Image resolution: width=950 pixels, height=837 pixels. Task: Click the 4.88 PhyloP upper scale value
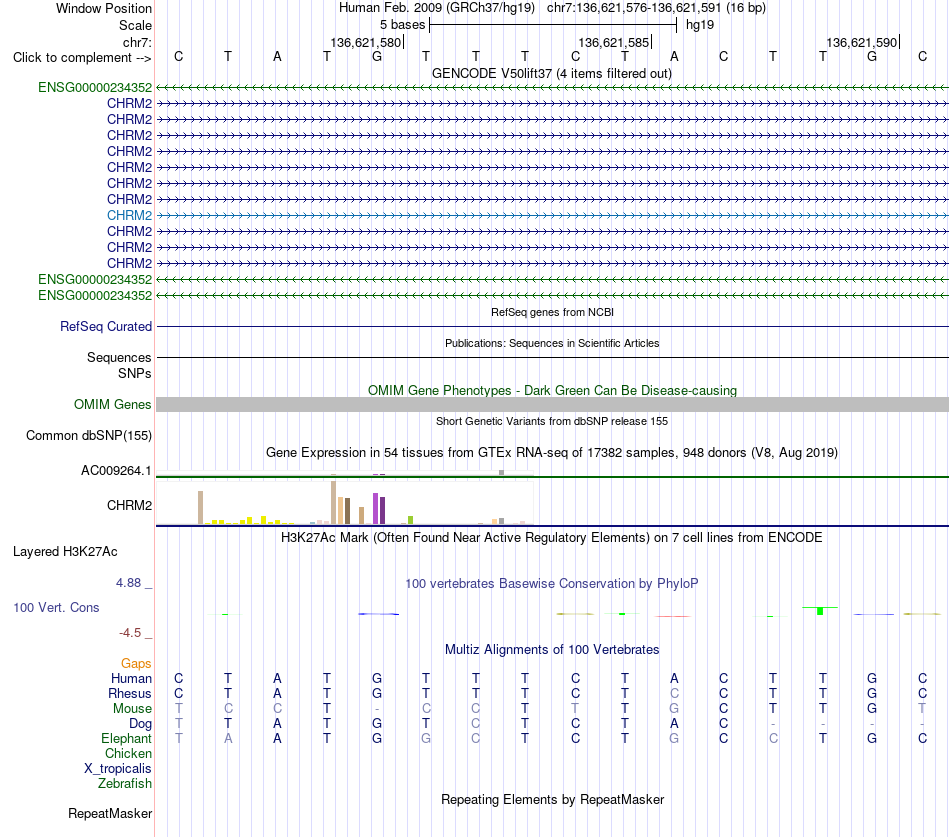click(128, 582)
